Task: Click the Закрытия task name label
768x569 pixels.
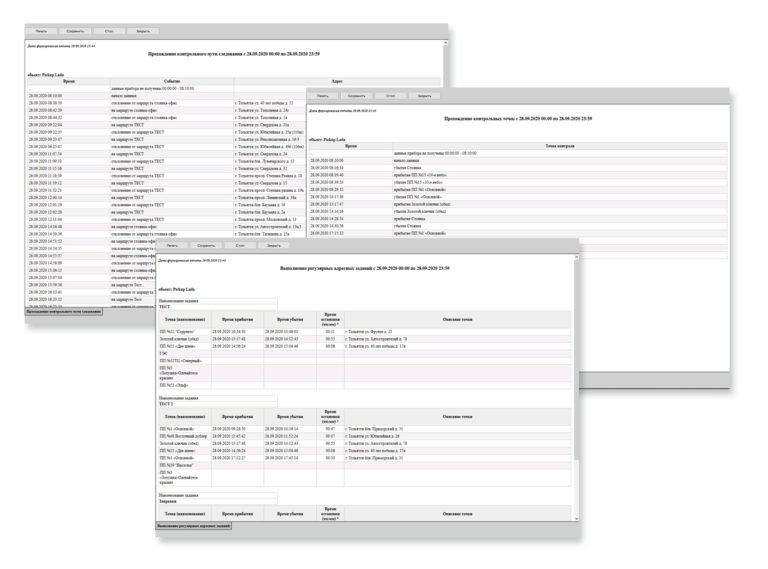Action: click(167, 501)
